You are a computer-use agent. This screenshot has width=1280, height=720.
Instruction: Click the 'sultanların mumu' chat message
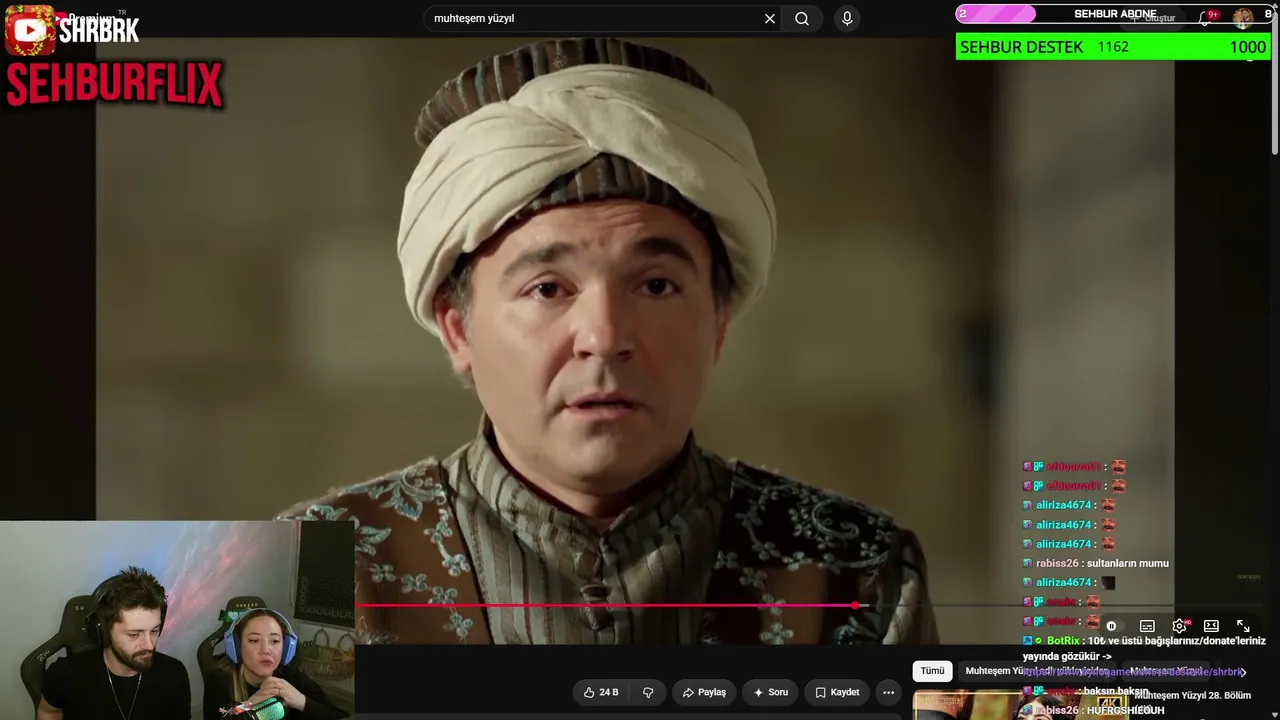click(x=1127, y=563)
